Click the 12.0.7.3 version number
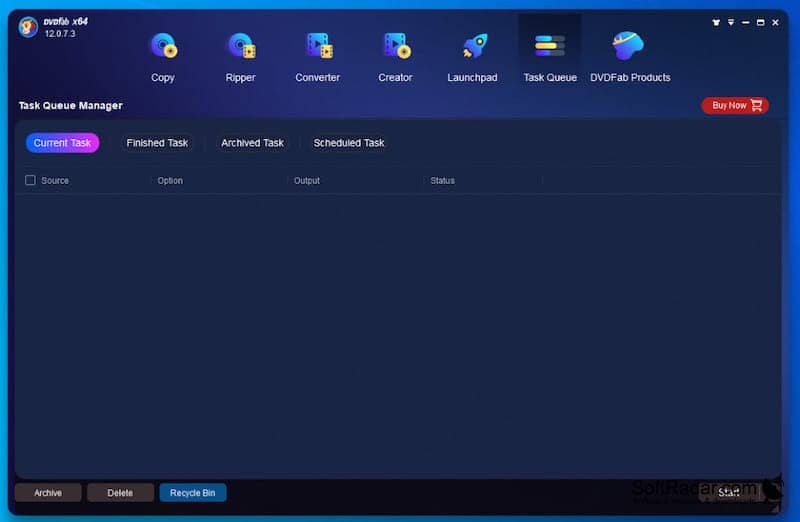 [60, 34]
